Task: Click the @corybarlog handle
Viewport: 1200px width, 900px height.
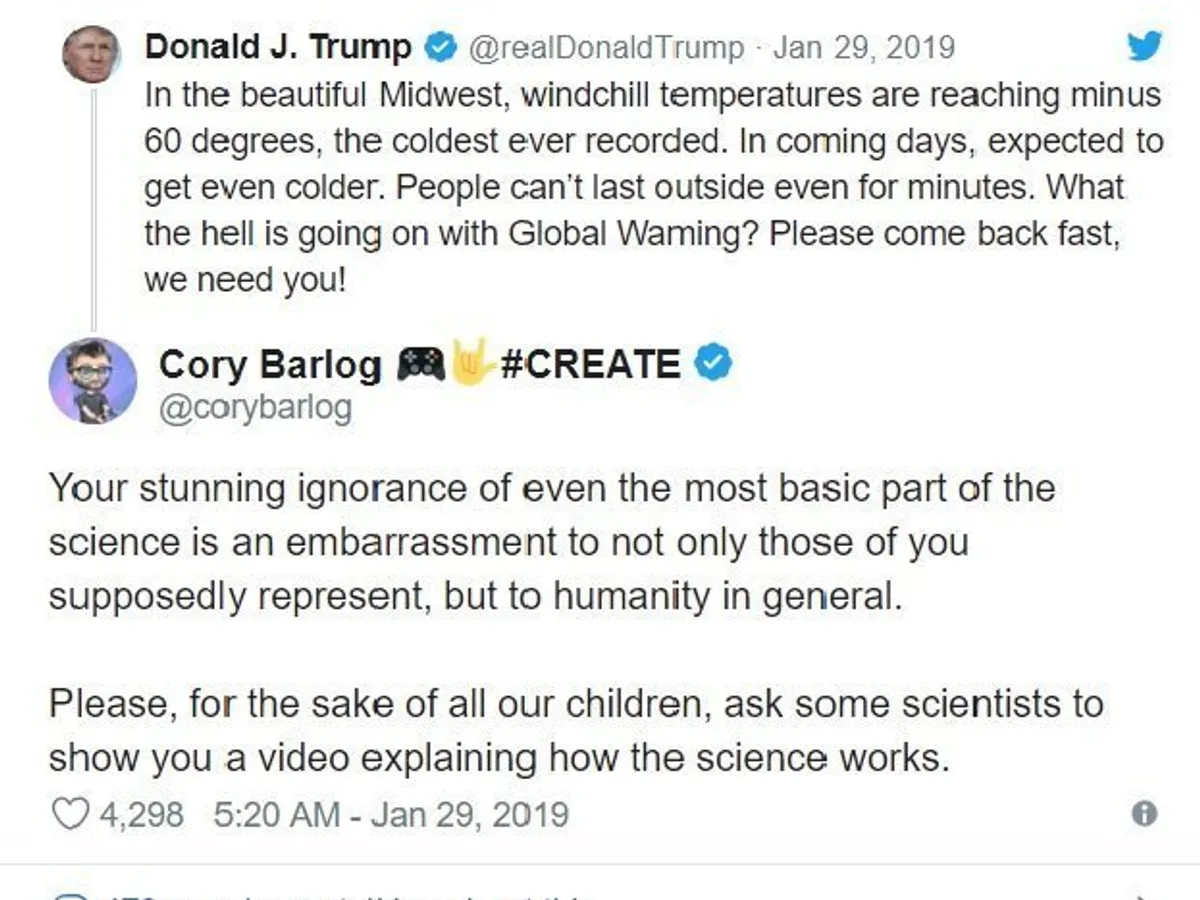Action: pyautogui.click(x=254, y=410)
